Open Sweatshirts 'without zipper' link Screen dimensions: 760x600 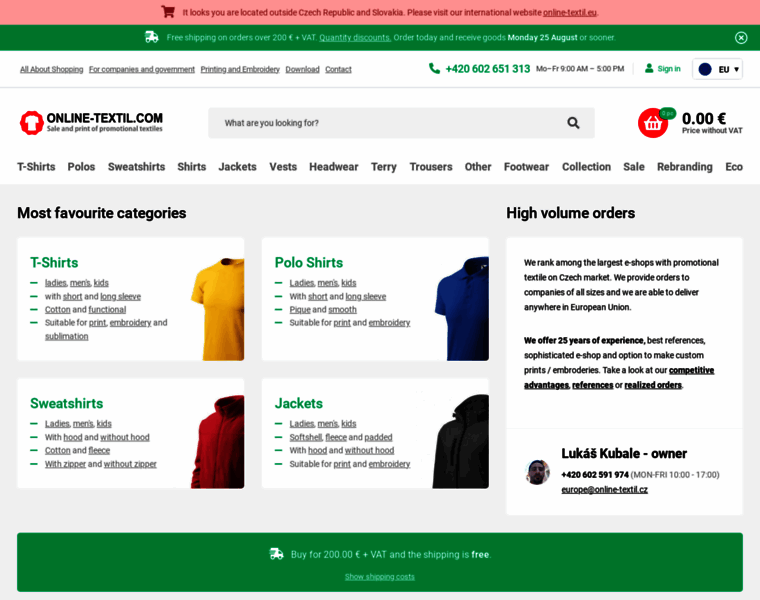[130, 464]
